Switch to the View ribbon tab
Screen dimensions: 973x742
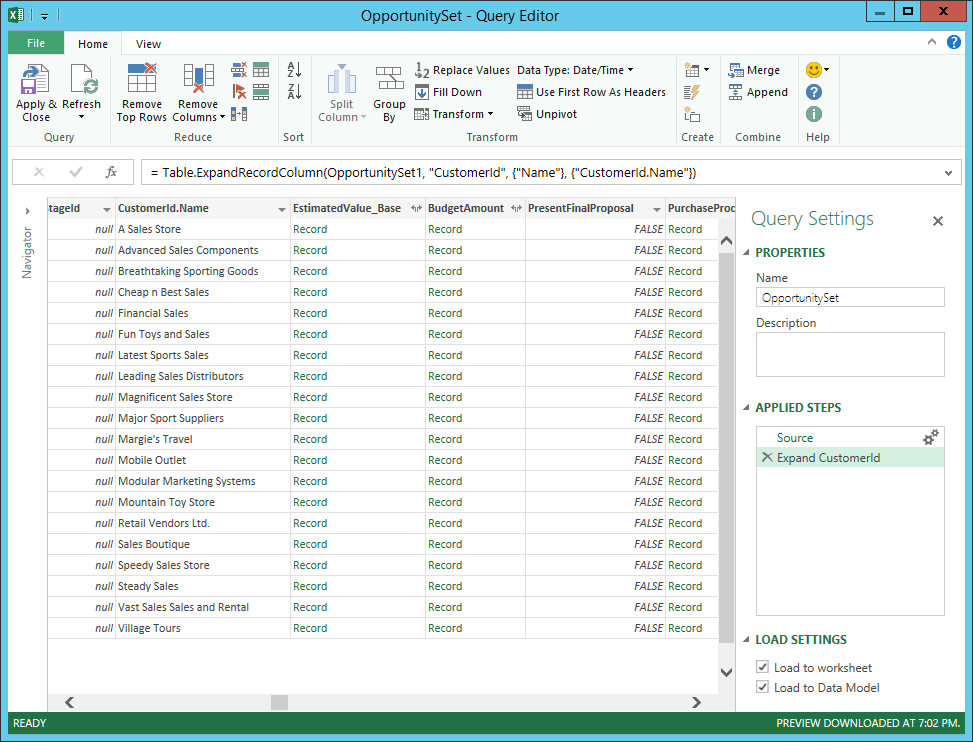tap(148, 44)
